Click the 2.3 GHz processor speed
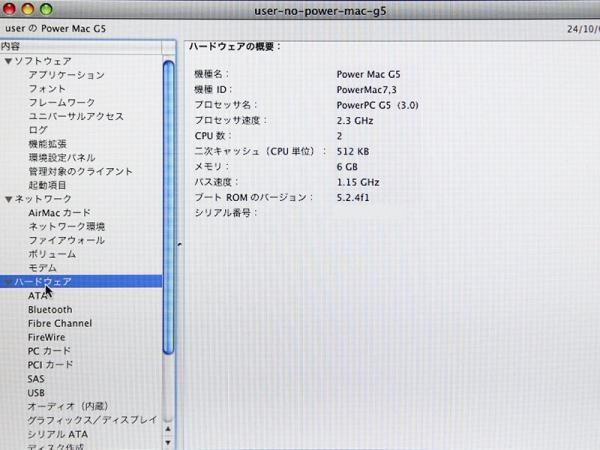The image size is (600, 450). point(355,121)
